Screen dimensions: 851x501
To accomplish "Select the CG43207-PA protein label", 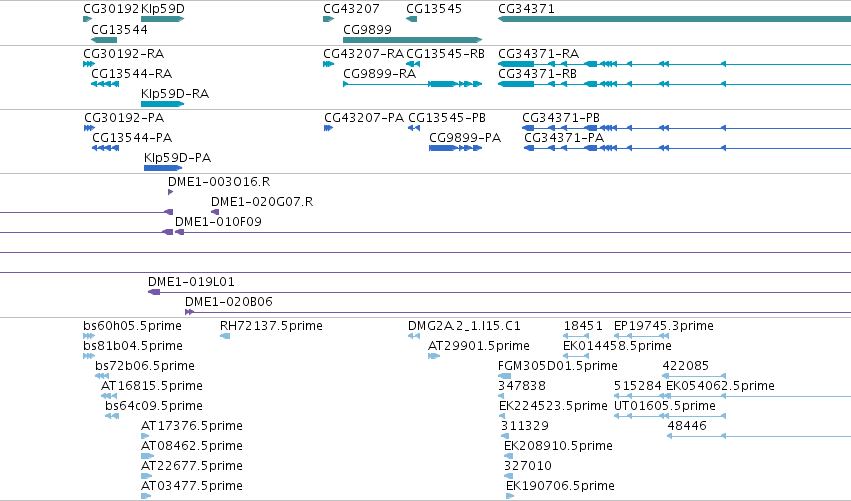I will [364, 118].
